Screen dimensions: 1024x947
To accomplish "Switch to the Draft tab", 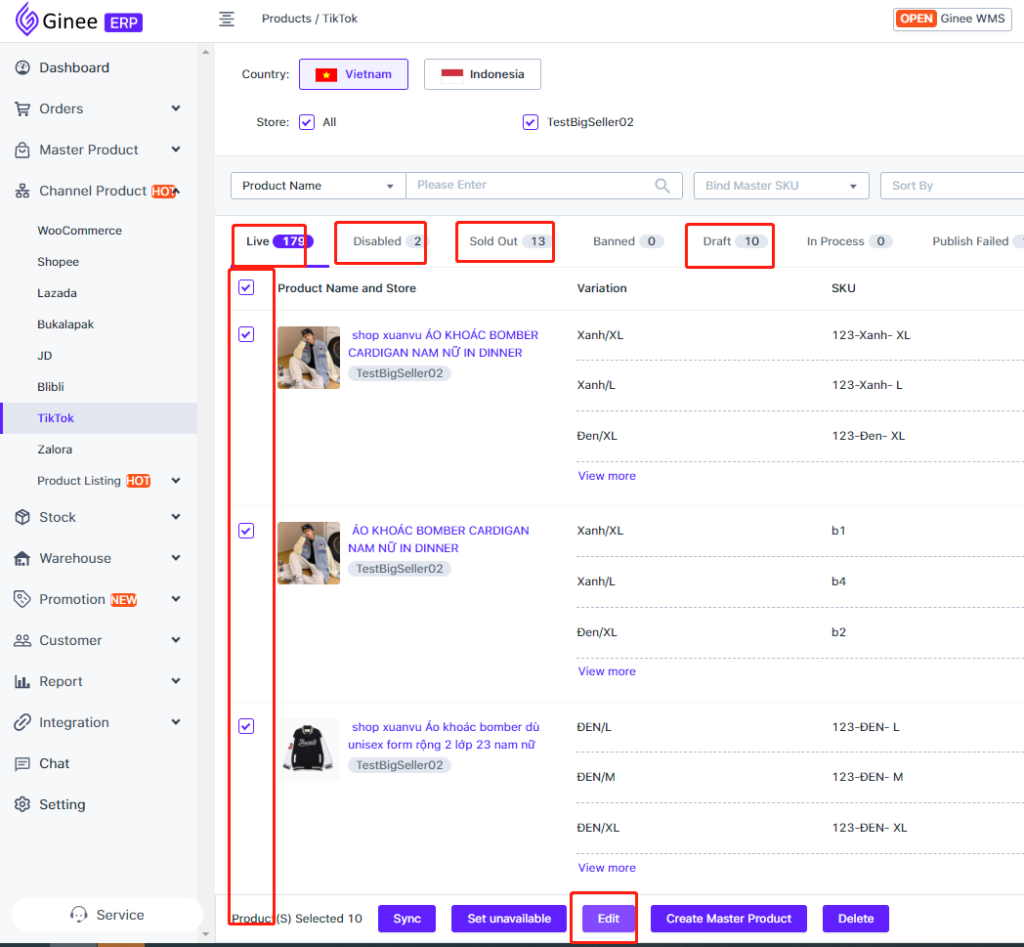I will (735, 242).
